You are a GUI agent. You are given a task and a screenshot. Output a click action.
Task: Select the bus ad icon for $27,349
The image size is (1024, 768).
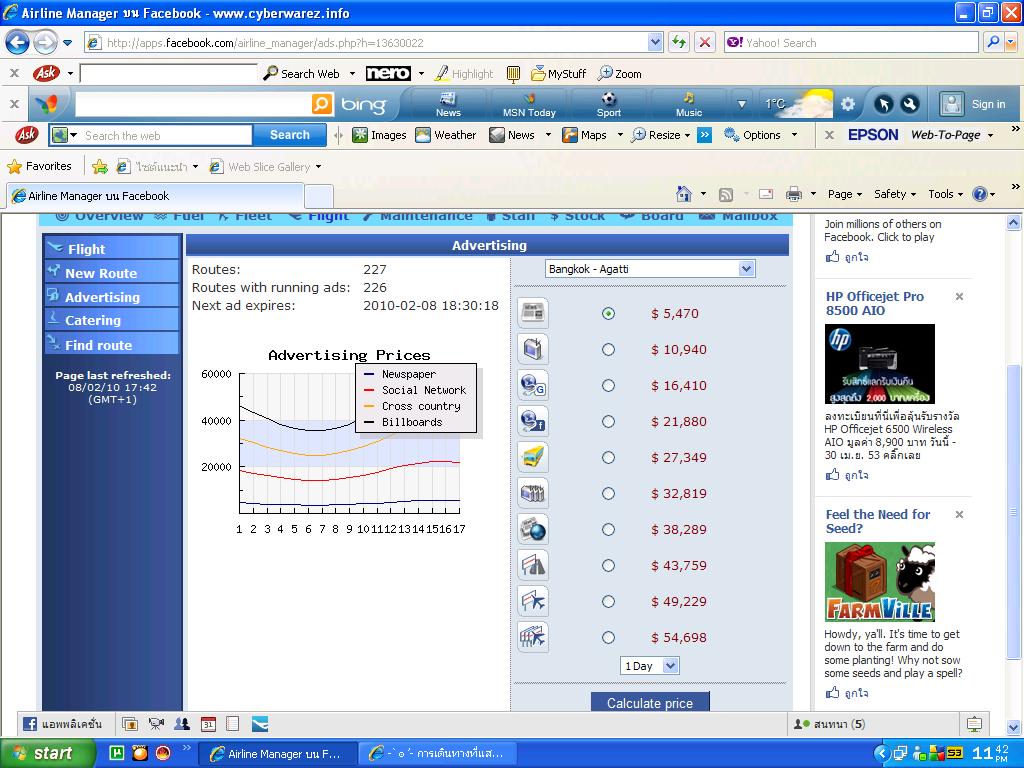[533, 457]
